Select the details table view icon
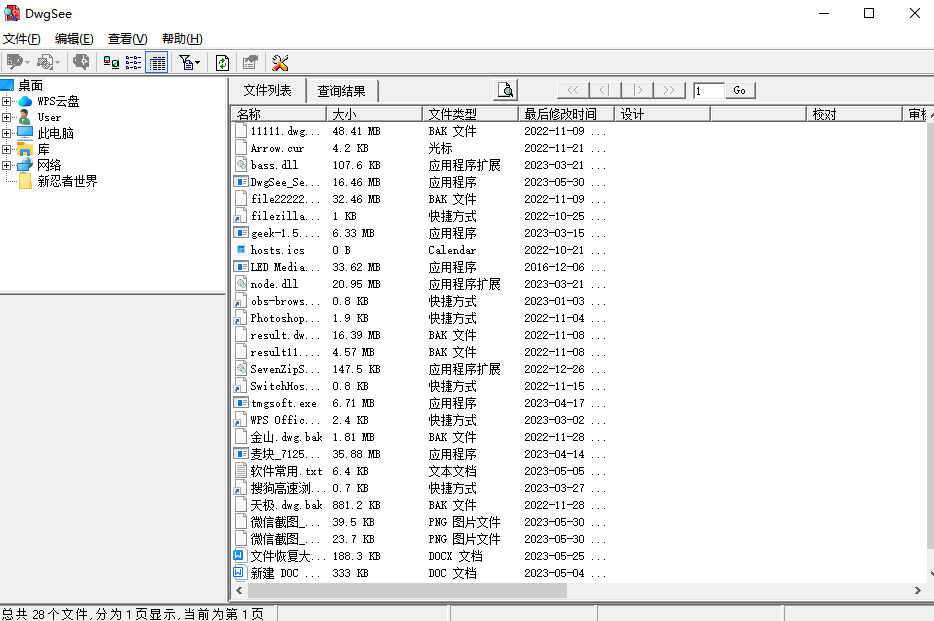Viewport: 934px width, 621px height. pos(157,63)
